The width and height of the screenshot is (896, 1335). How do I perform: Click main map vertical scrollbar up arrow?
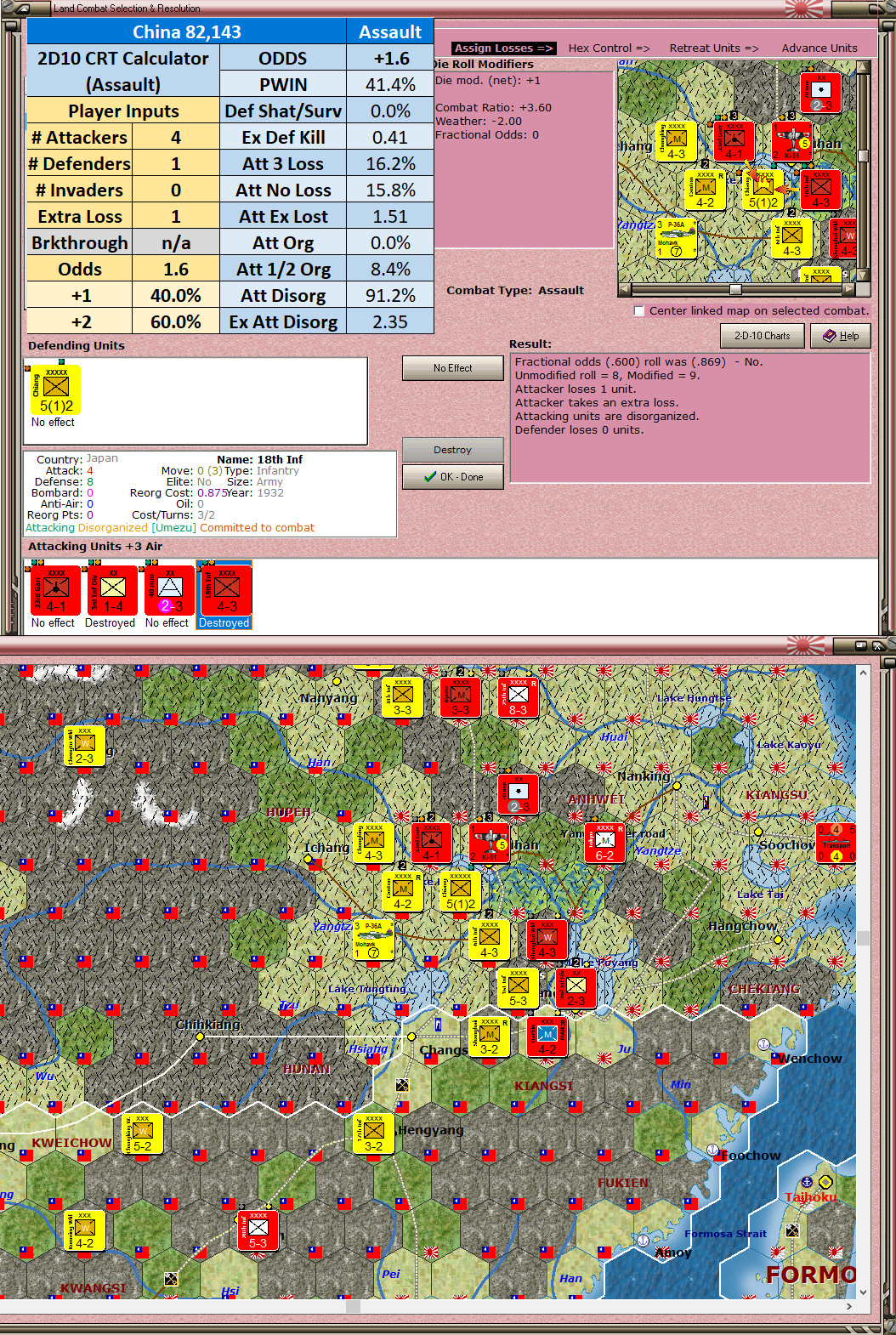click(x=864, y=673)
